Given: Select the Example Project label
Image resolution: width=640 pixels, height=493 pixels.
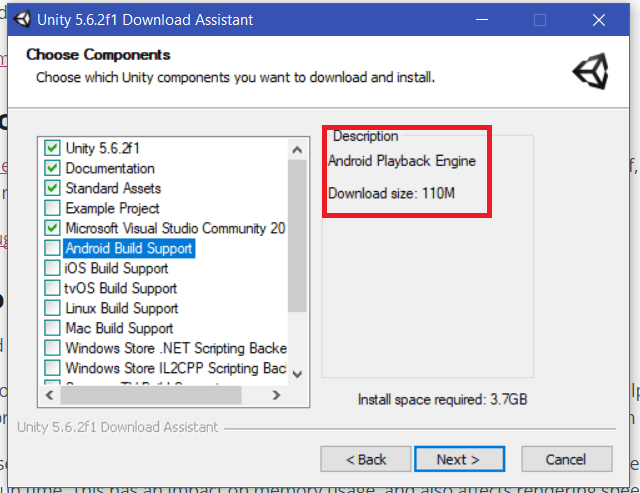Looking at the screenshot, I should [x=112, y=208].
